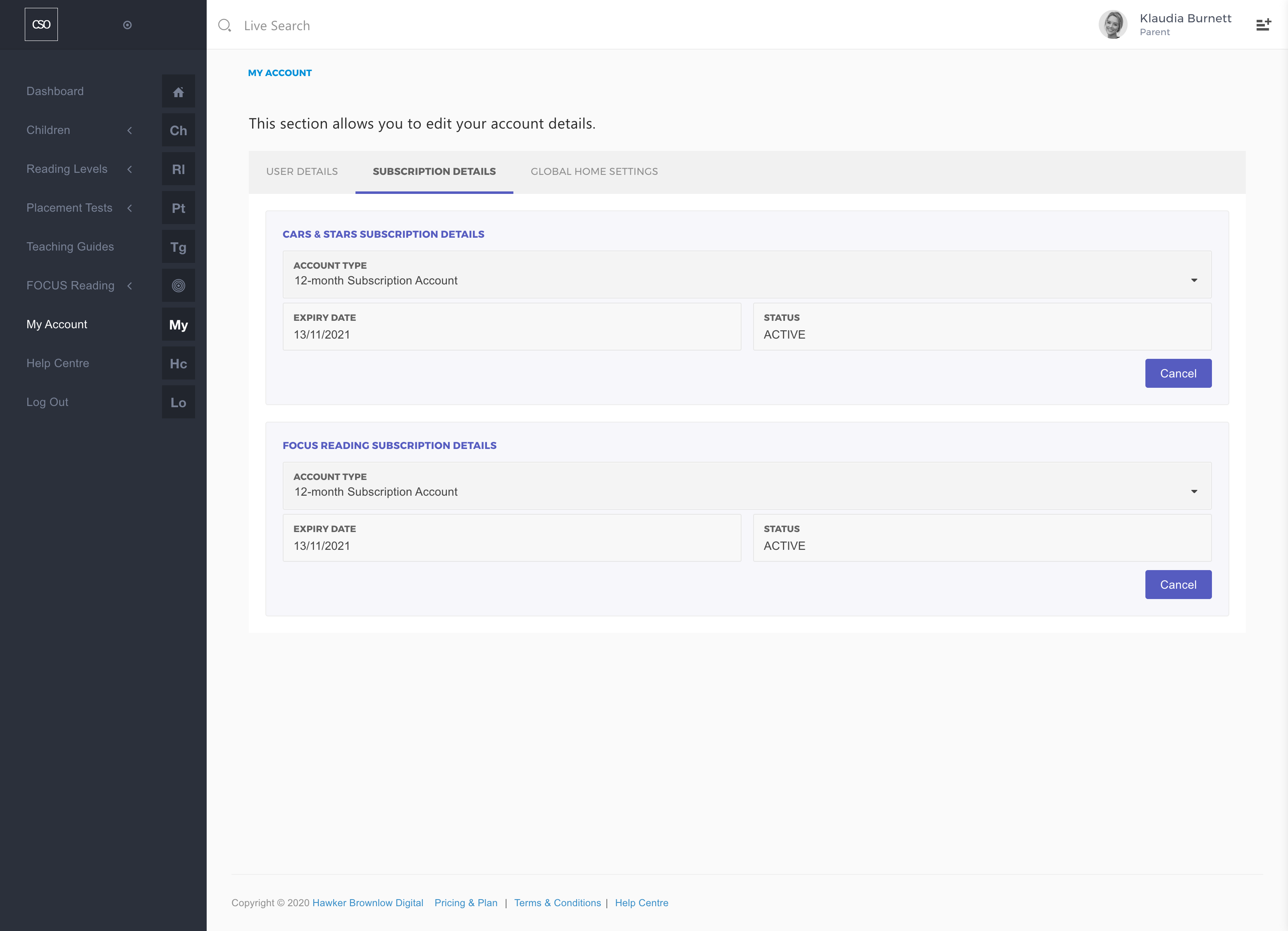
Task: Click the Lo Log Out tile
Action: click(178, 402)
